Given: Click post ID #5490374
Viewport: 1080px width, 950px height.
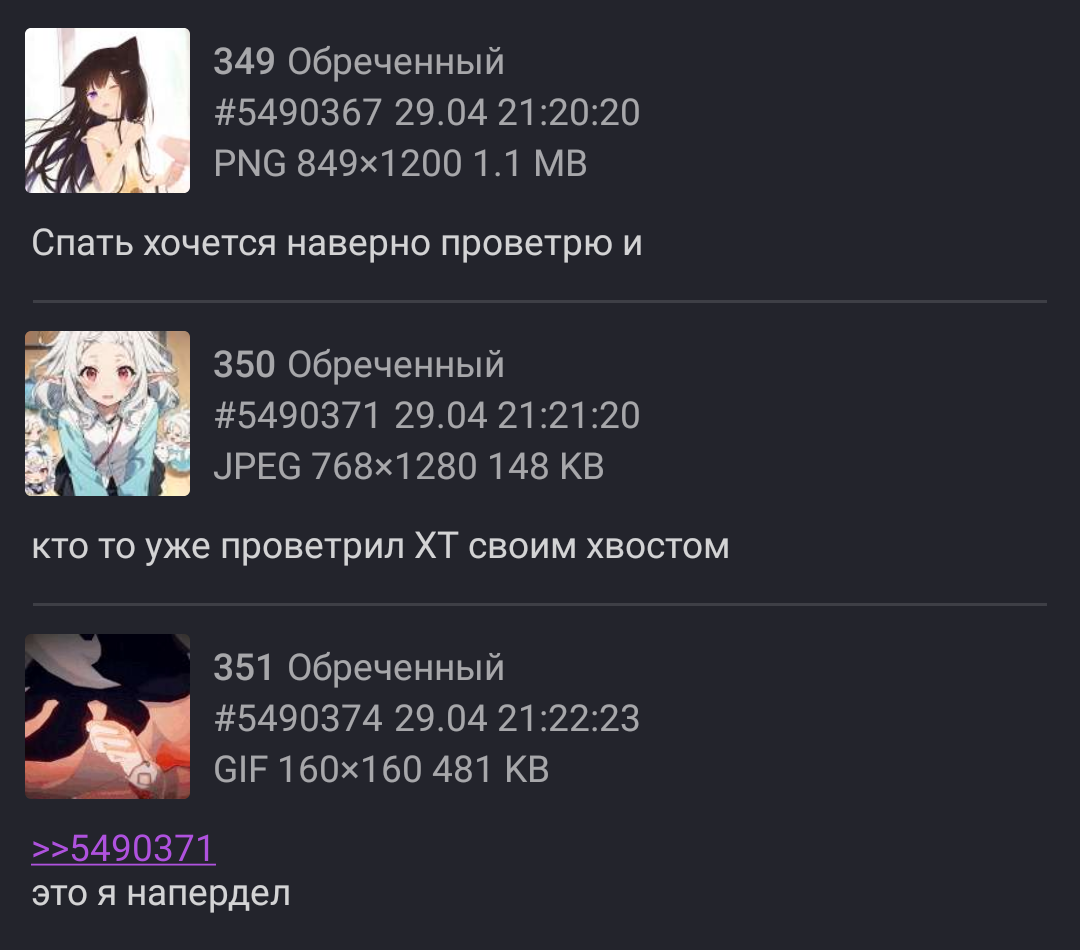Looking at the screenshot, I should [298, 719].
